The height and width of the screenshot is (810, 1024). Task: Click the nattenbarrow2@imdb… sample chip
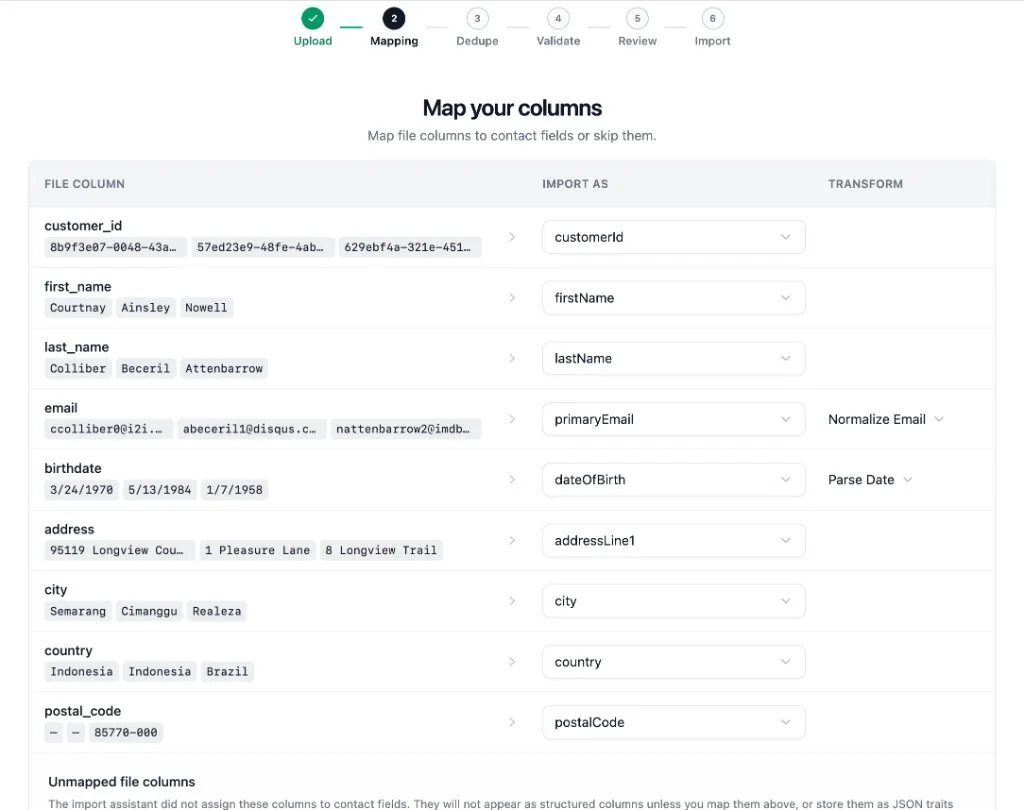[406, 429]
